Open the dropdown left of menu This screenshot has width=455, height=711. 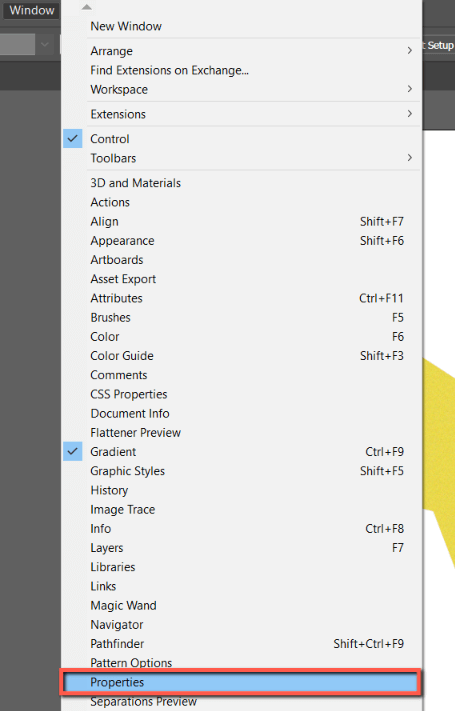(44, 44)
